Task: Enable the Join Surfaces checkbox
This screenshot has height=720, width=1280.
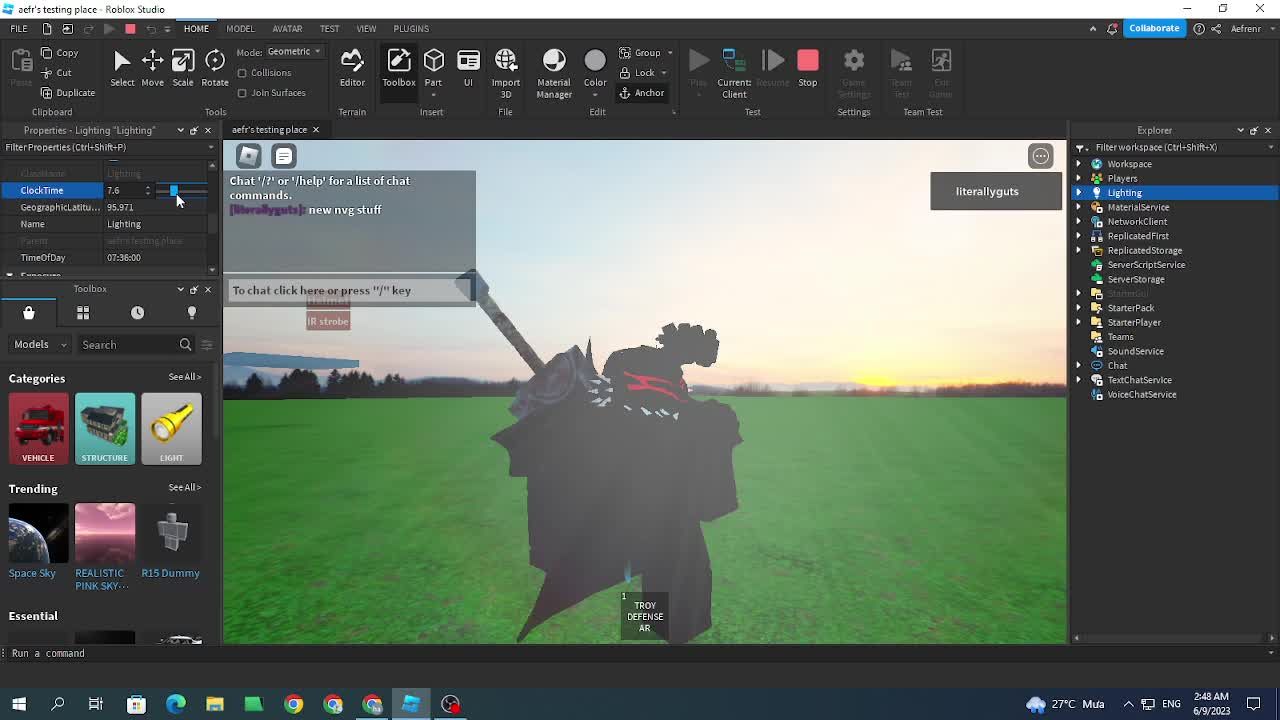Action: click(241, 92)
